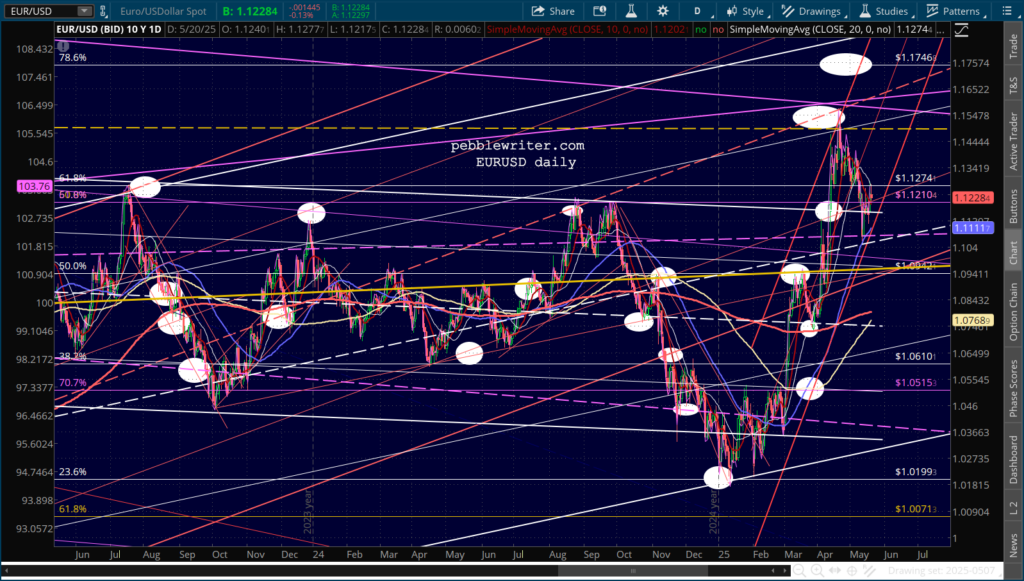Click the ellipsis after study labels
The width and height of the screenshot is (1024, 581).
click(940, 29)
